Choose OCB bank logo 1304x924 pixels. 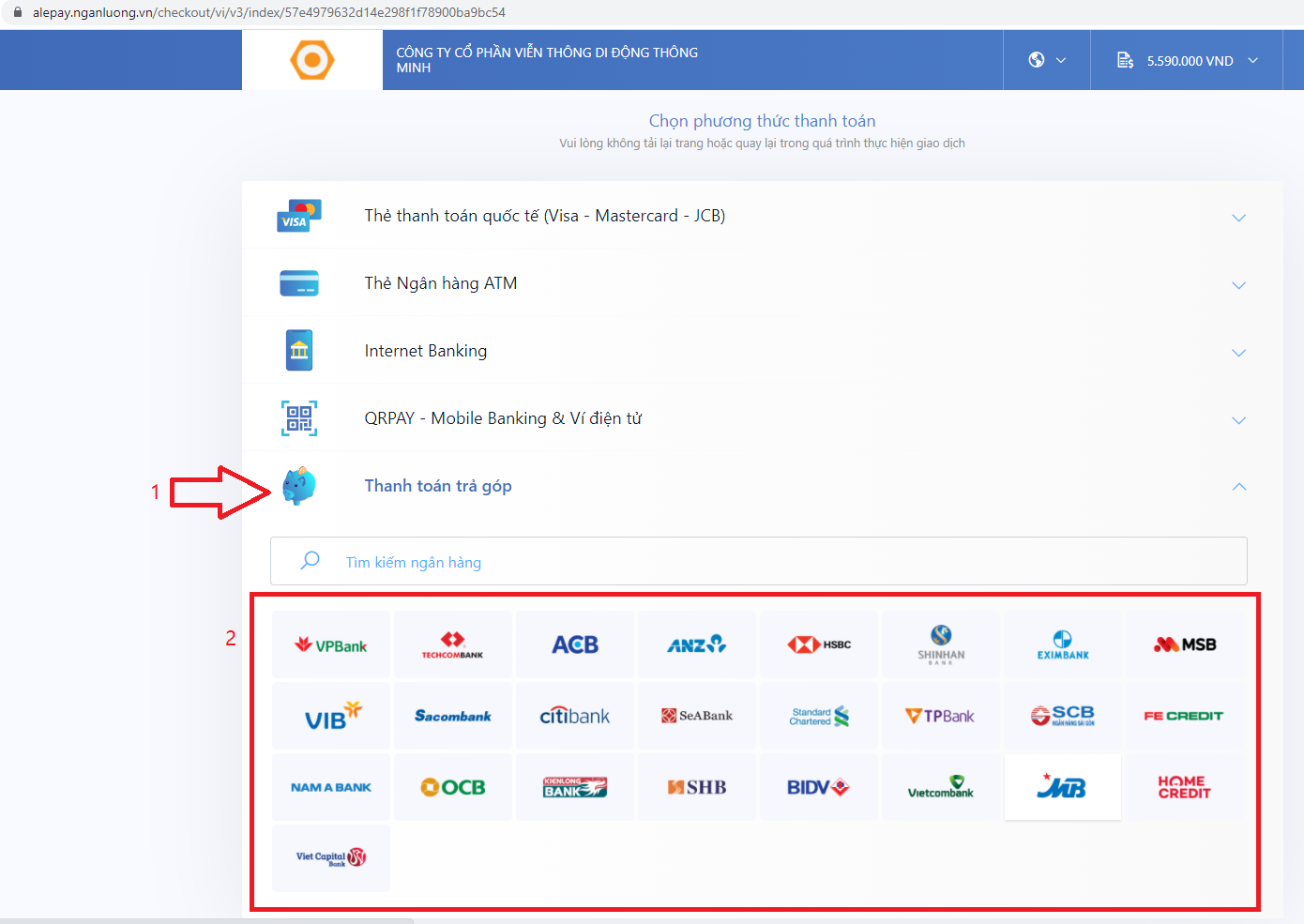[453, 787]
